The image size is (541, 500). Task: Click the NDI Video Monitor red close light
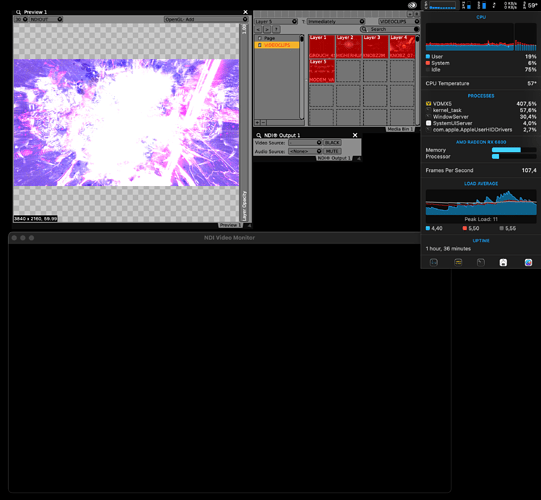point(14,238)
